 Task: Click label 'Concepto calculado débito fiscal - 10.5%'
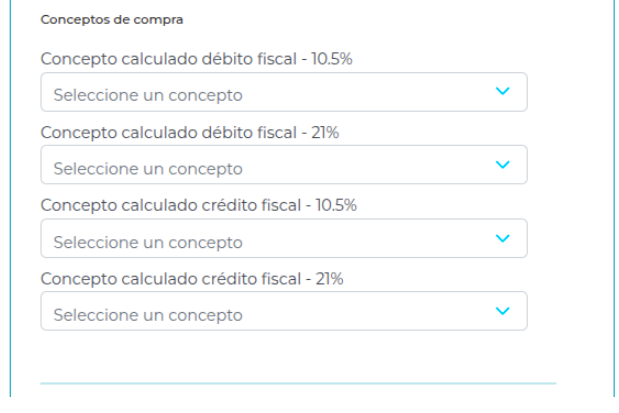tap(196, 59)
